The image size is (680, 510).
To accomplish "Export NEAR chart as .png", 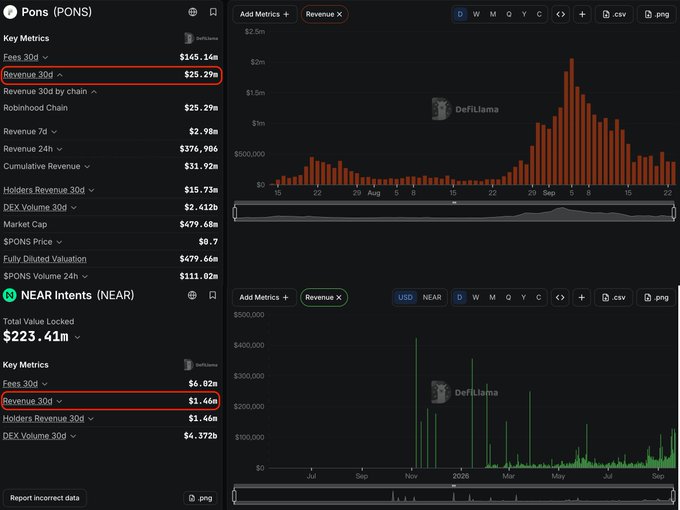I will pyautogui.click(x=656, y=298).
